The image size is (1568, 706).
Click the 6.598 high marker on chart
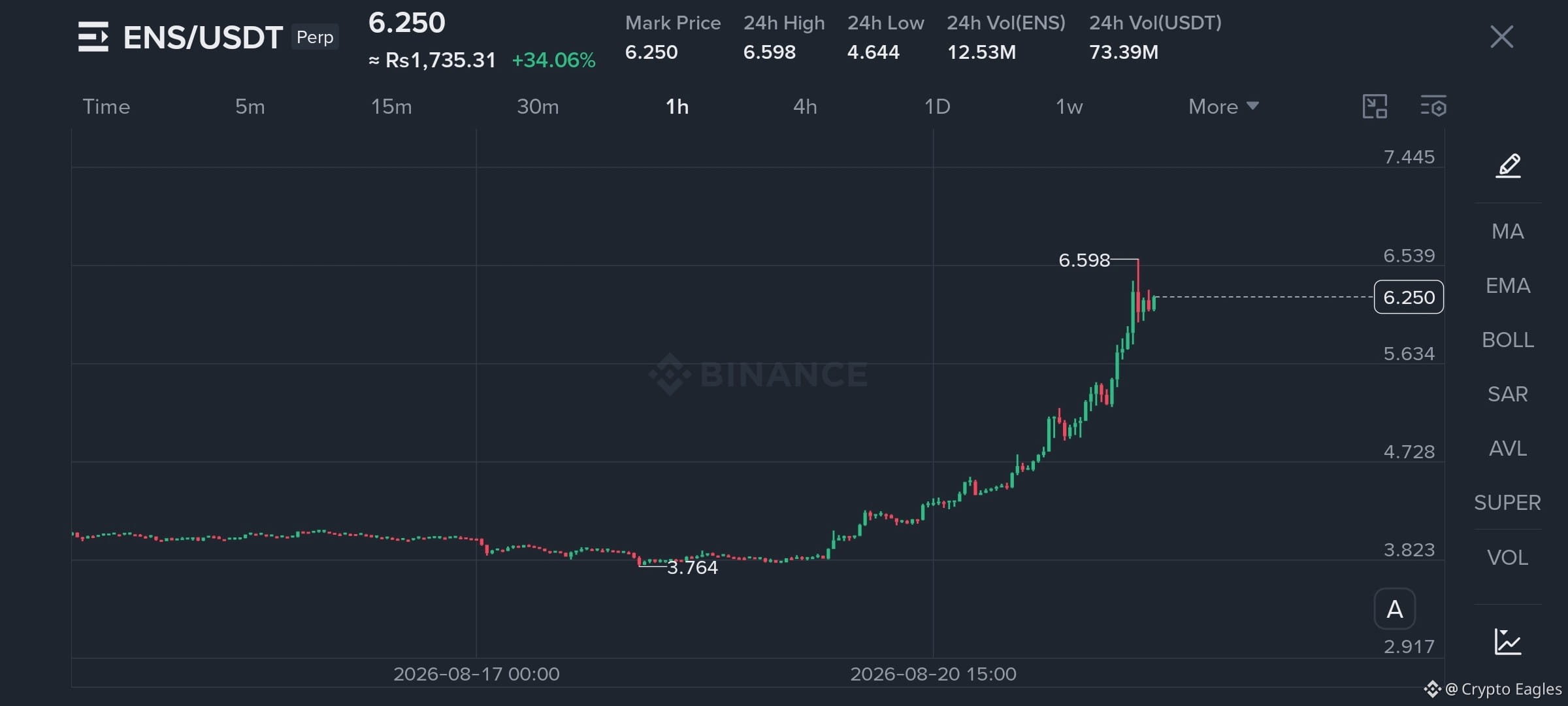click(1084, 260)
